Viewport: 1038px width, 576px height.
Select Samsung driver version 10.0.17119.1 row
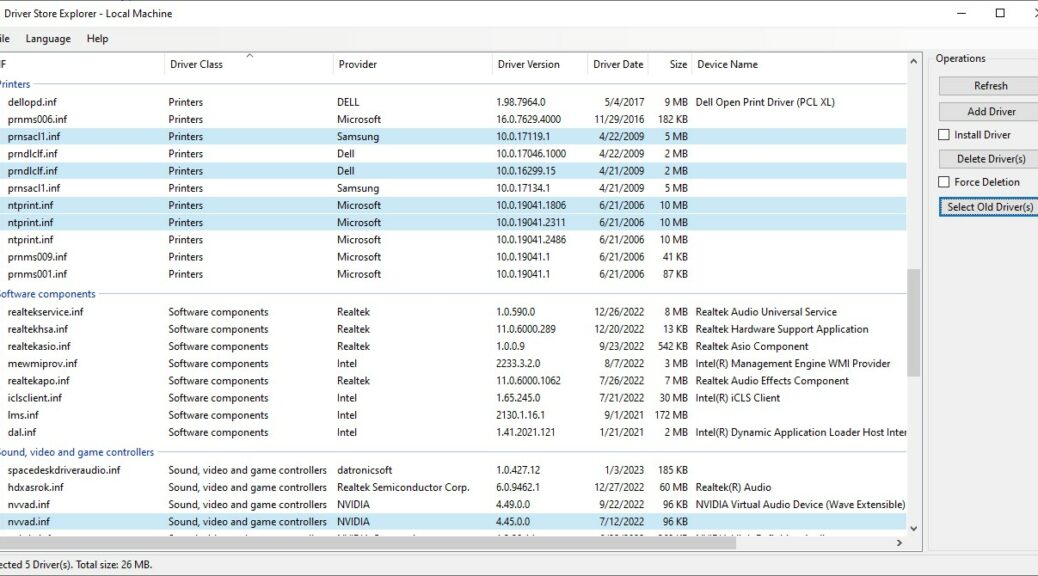pyautogui.click(x=453, y=136)
